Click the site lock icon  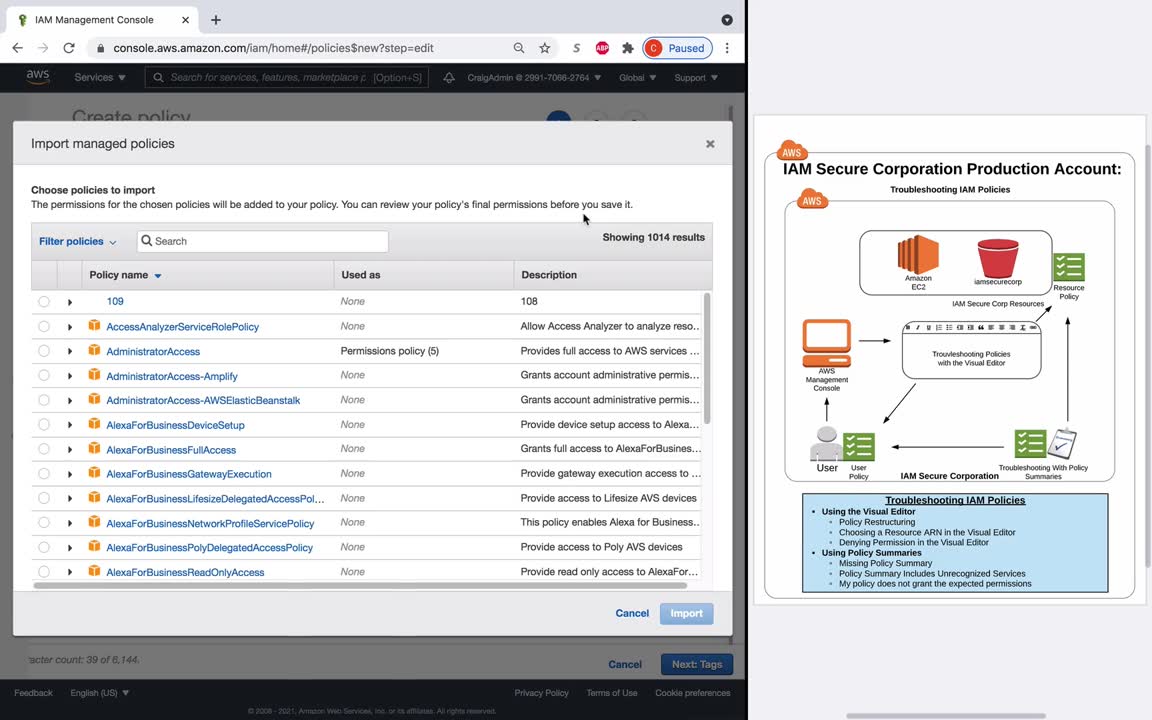pos(101,48)
